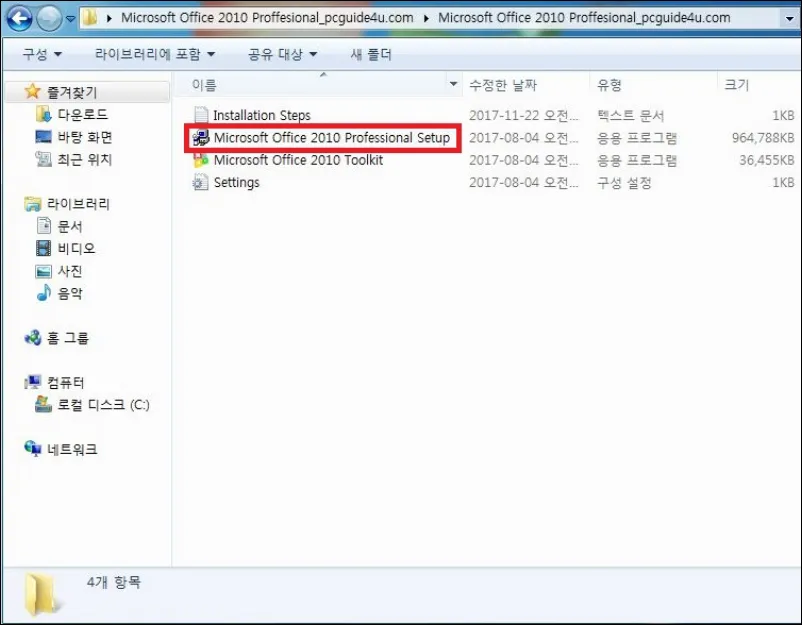This screenshot has width=802, height=625.
Task: Go back with the Back arrow button
Action: point(19,18)
